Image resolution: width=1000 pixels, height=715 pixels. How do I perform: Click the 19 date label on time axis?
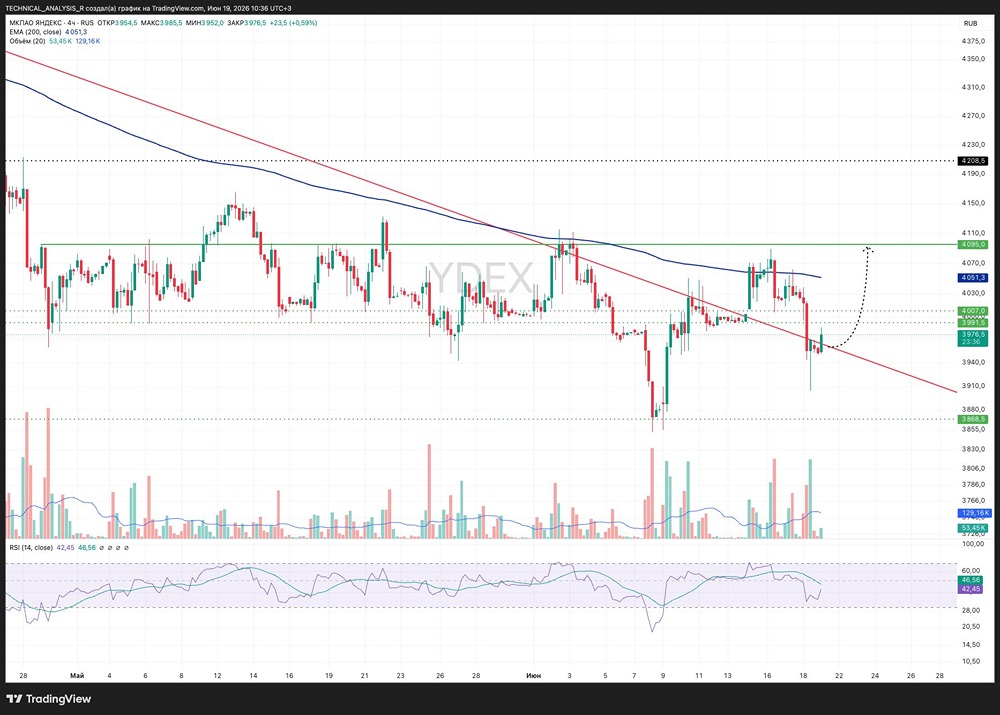(329, 675)
